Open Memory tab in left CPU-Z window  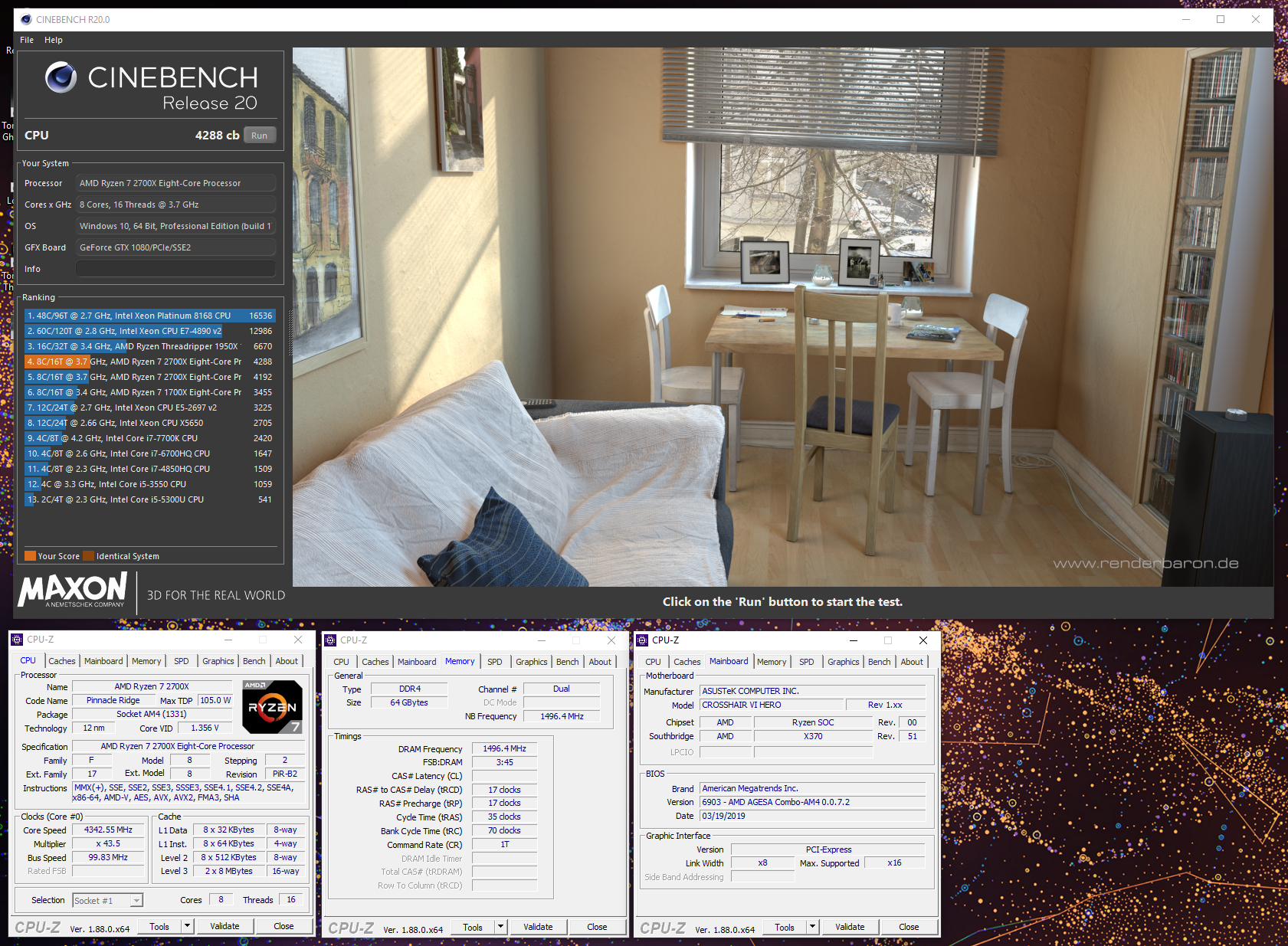tap(146, 661)
